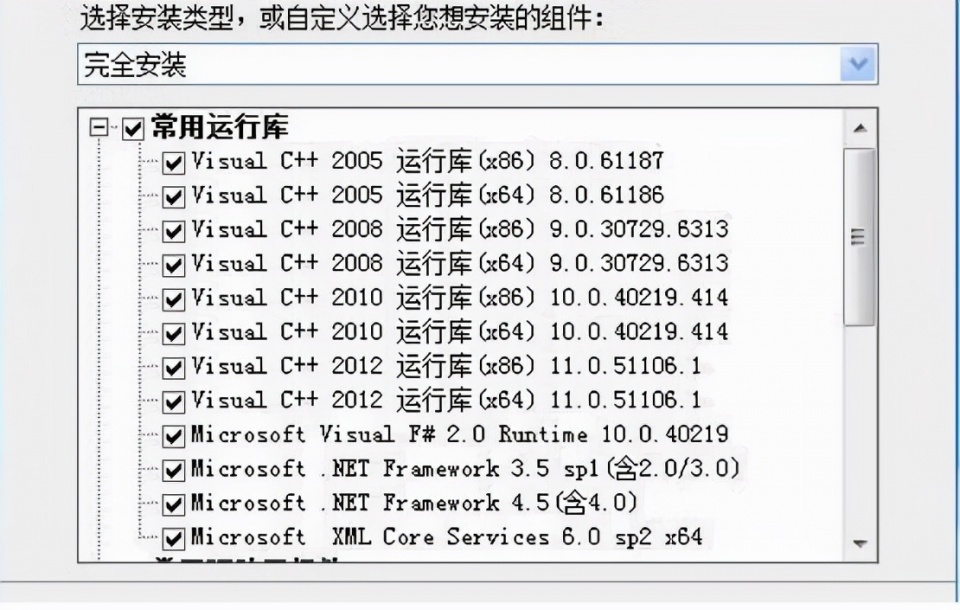Viewport: 960px width, 610px height.
Task: Open the 完全安装 install type dropdown
Action: 858,64
